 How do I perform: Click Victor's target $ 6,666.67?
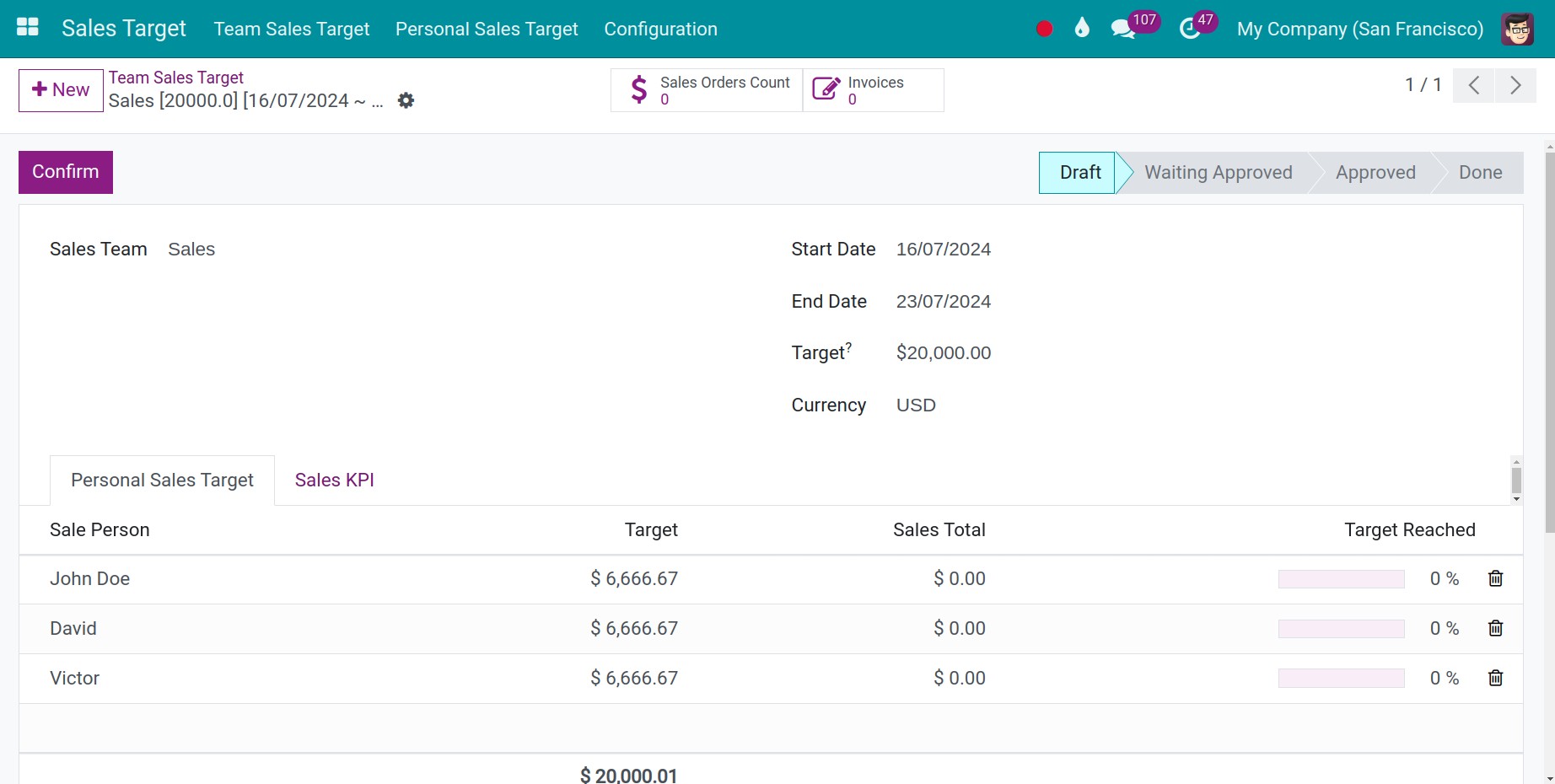(634, 679)
